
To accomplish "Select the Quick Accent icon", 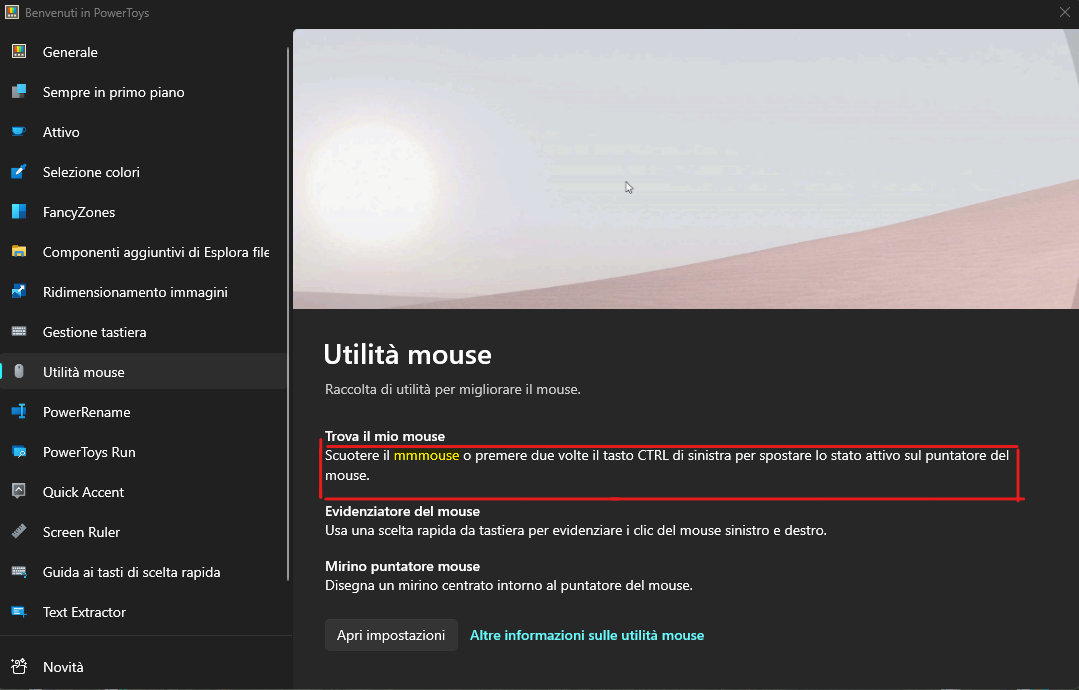I will pyautogui.click(x=19, y=491).
